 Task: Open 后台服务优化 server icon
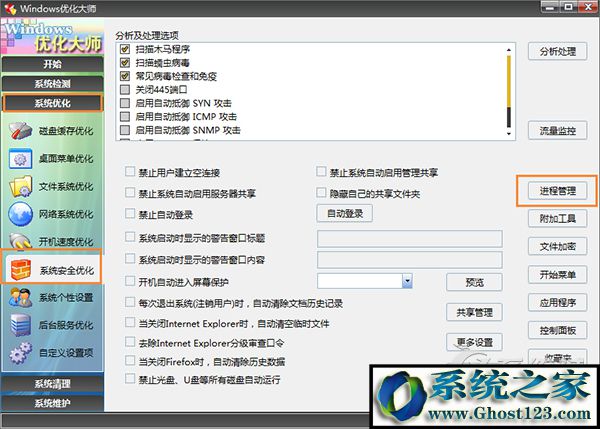coord(20,325)
